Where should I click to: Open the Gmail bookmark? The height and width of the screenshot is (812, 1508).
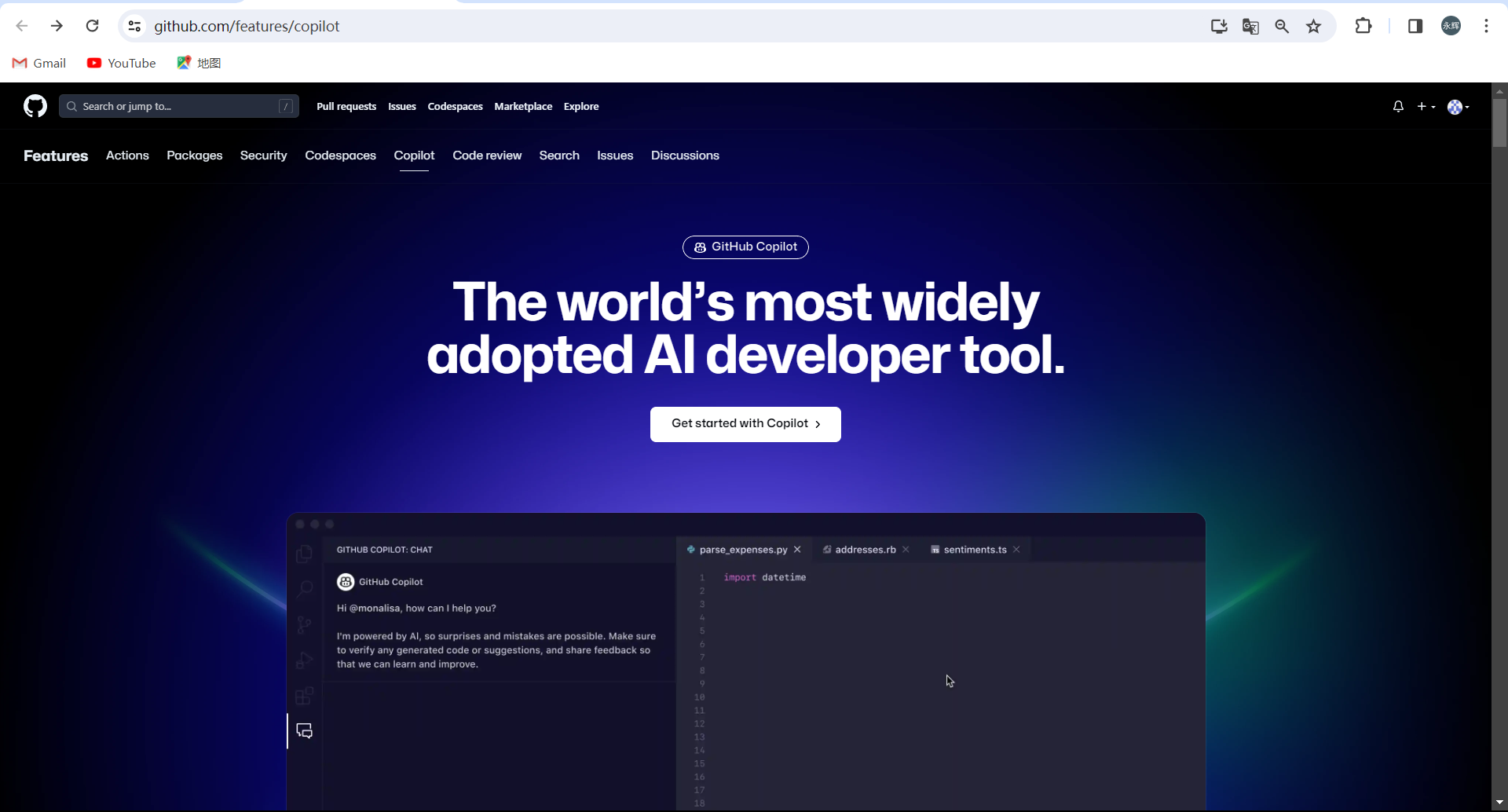click(x=39, y=63)
